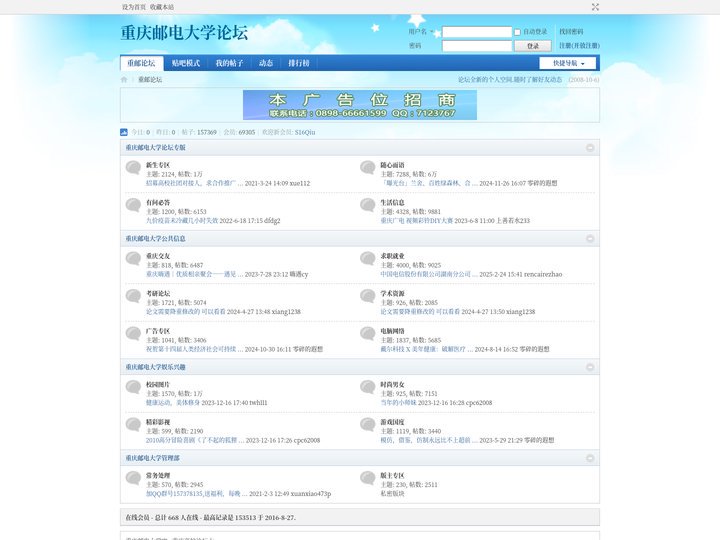Click the speech bubble icon beside 电脑网络
The image size is (720, 540).
tap(368, 334)
